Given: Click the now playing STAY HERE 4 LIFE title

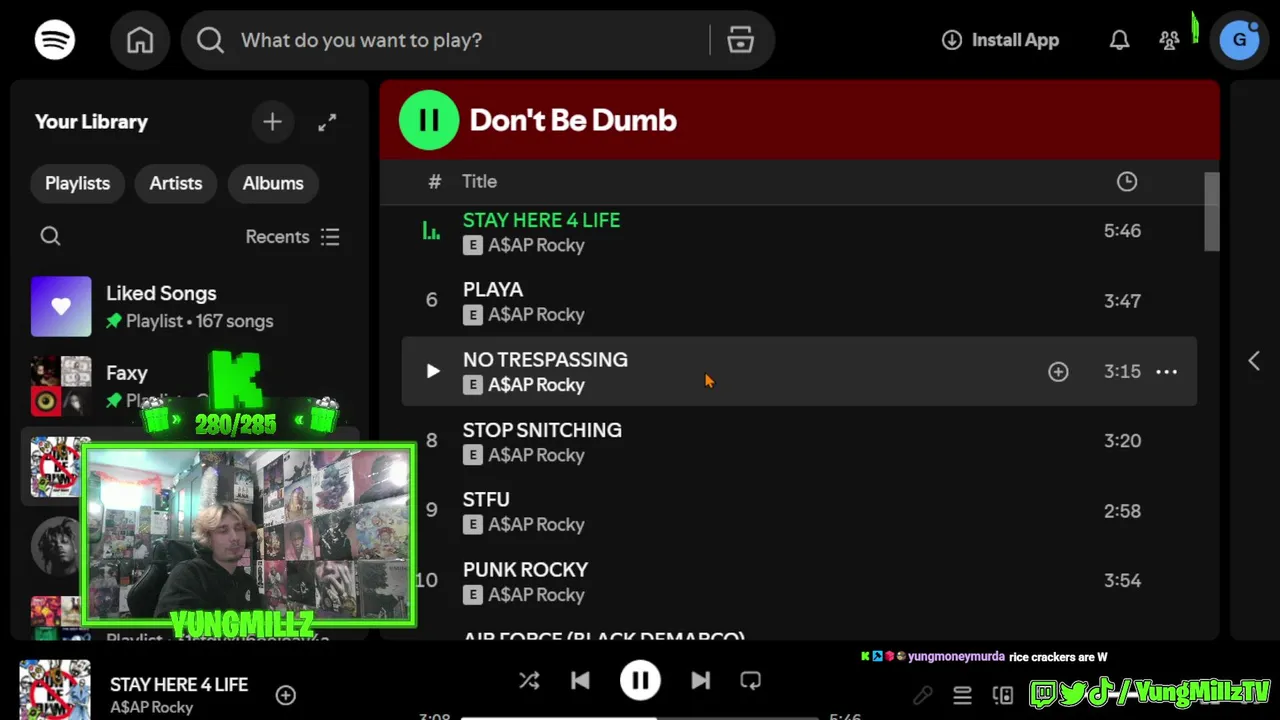Looking at the screenshot, I should pos(179,685).
